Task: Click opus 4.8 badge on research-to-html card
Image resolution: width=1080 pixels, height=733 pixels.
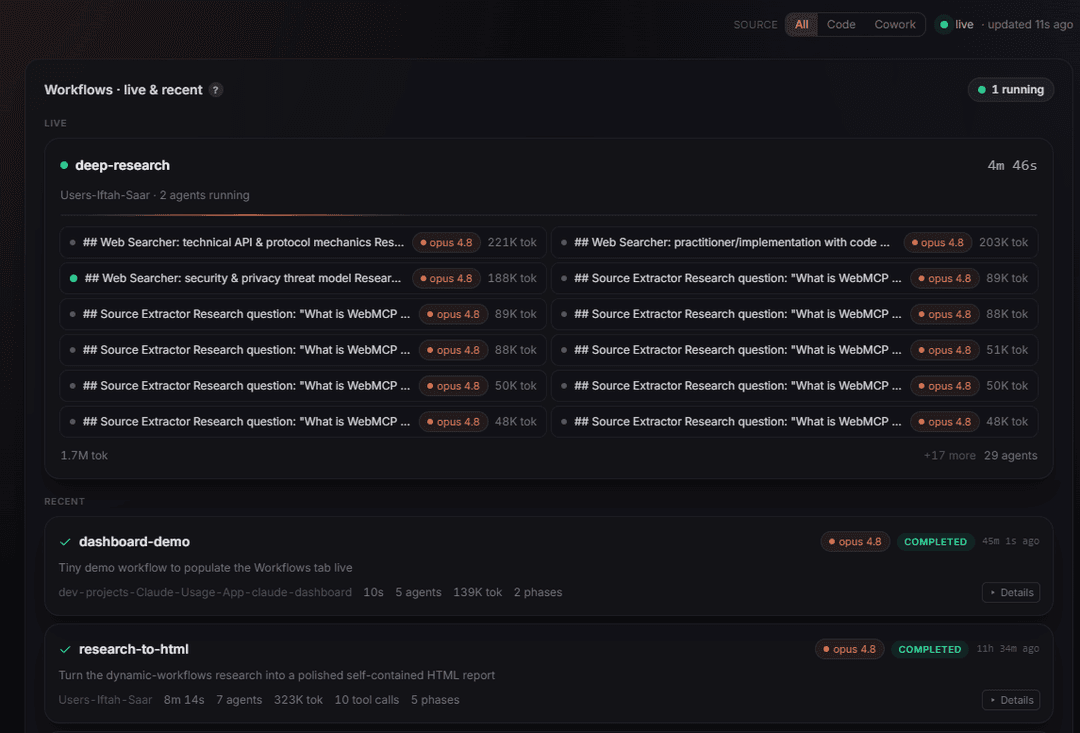Action: point(849,649)
